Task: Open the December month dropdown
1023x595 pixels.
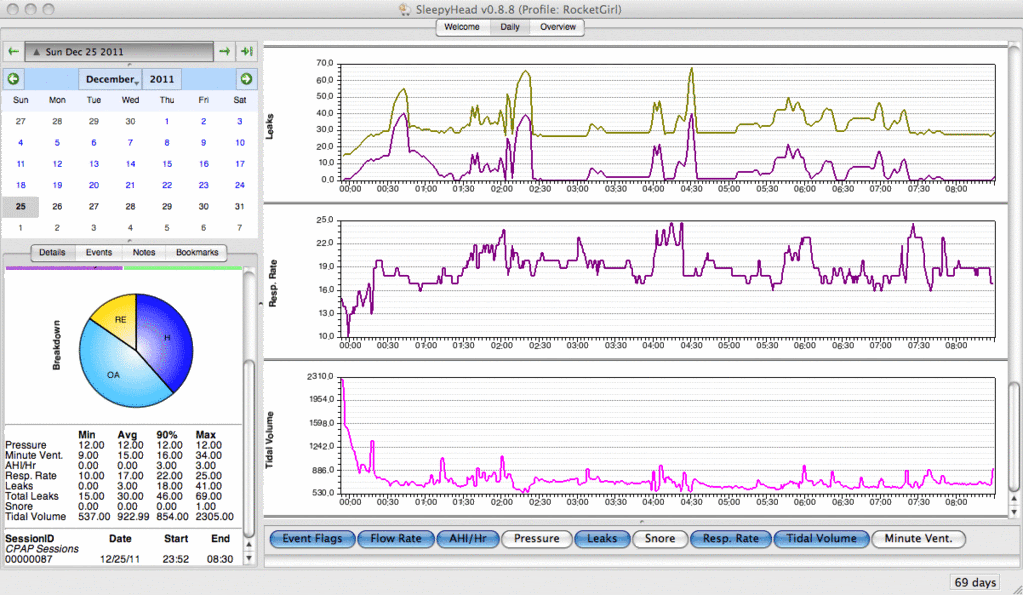Action: [x=110, y=79]
